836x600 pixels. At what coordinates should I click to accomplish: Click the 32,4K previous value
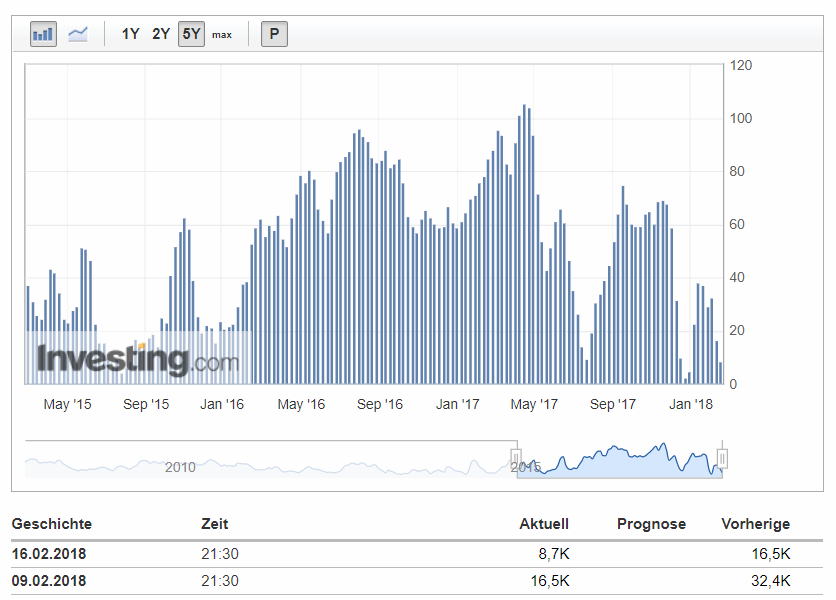[770, 581]
